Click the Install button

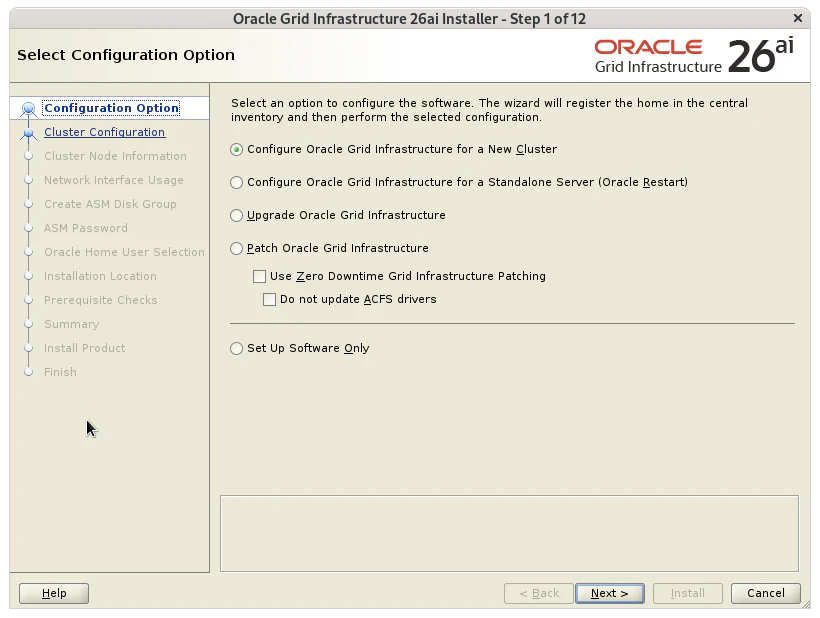tap(688, 593)
